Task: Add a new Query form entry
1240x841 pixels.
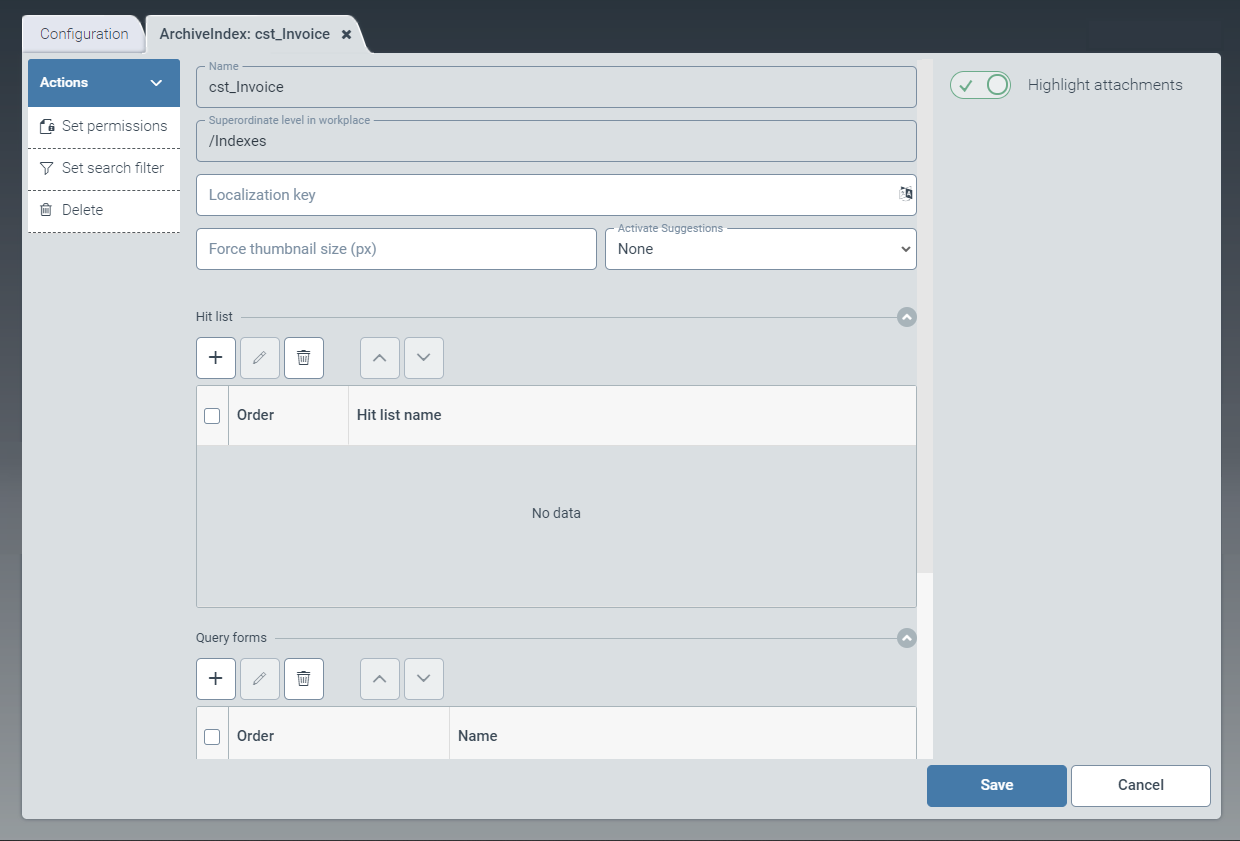Action: pyautogui.click(x=216, y=679)
